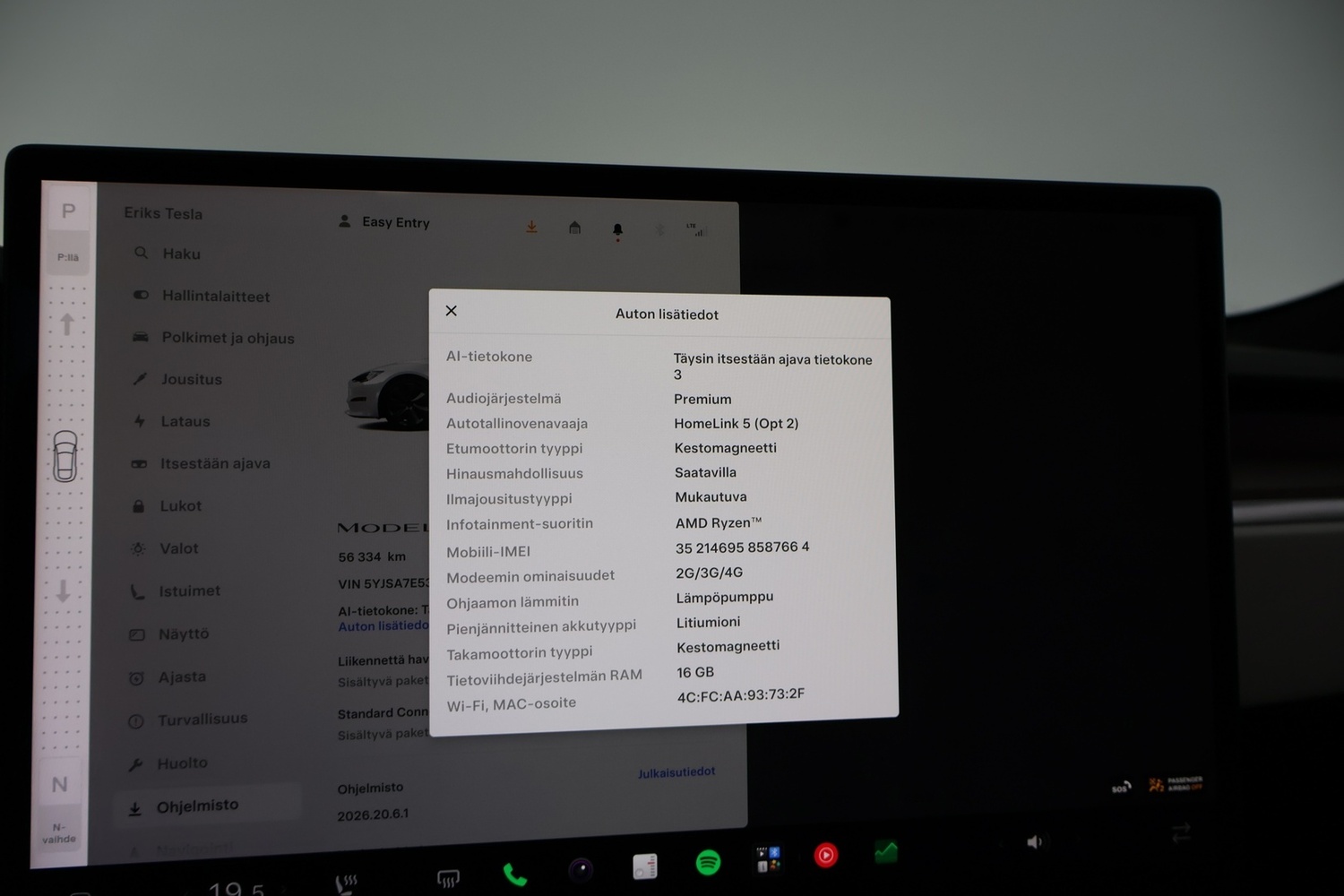Open the Lataus charging menu
Viewport: 1344px width, 896px height.
[170, 421]
